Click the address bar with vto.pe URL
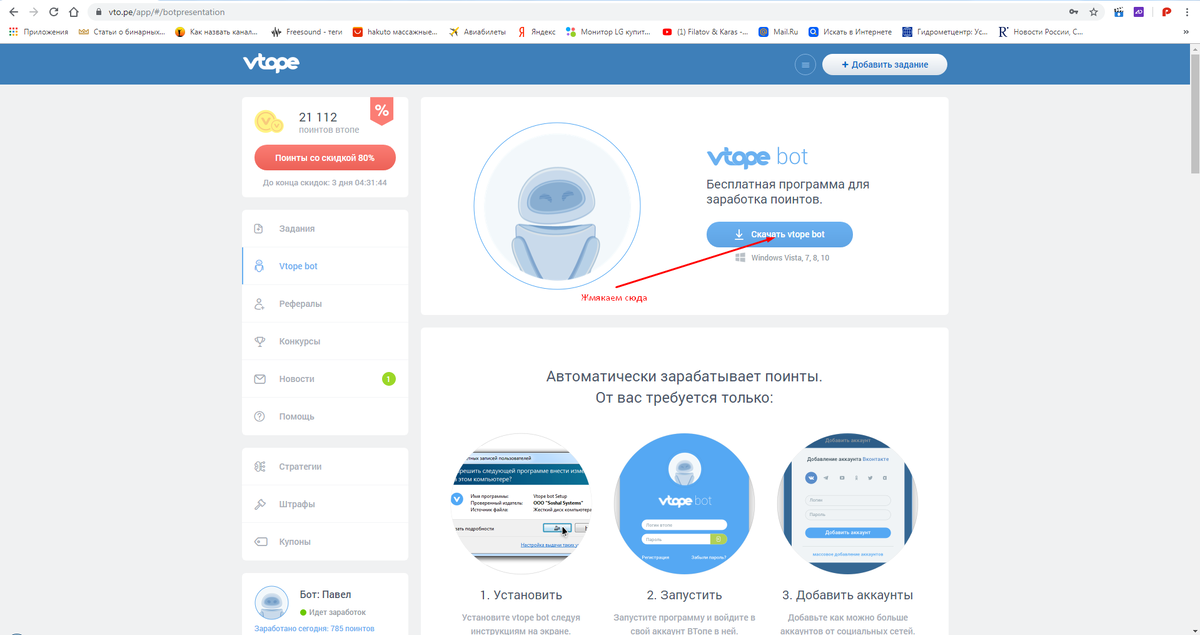 tap(575, 12)
